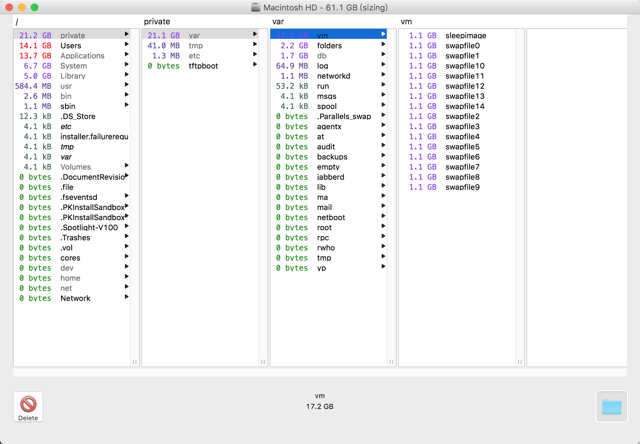Image resolution: width=640 pixels, height=444 pixels.
Task: Click the 'vm' column header
Action: [x=406, y=21]
